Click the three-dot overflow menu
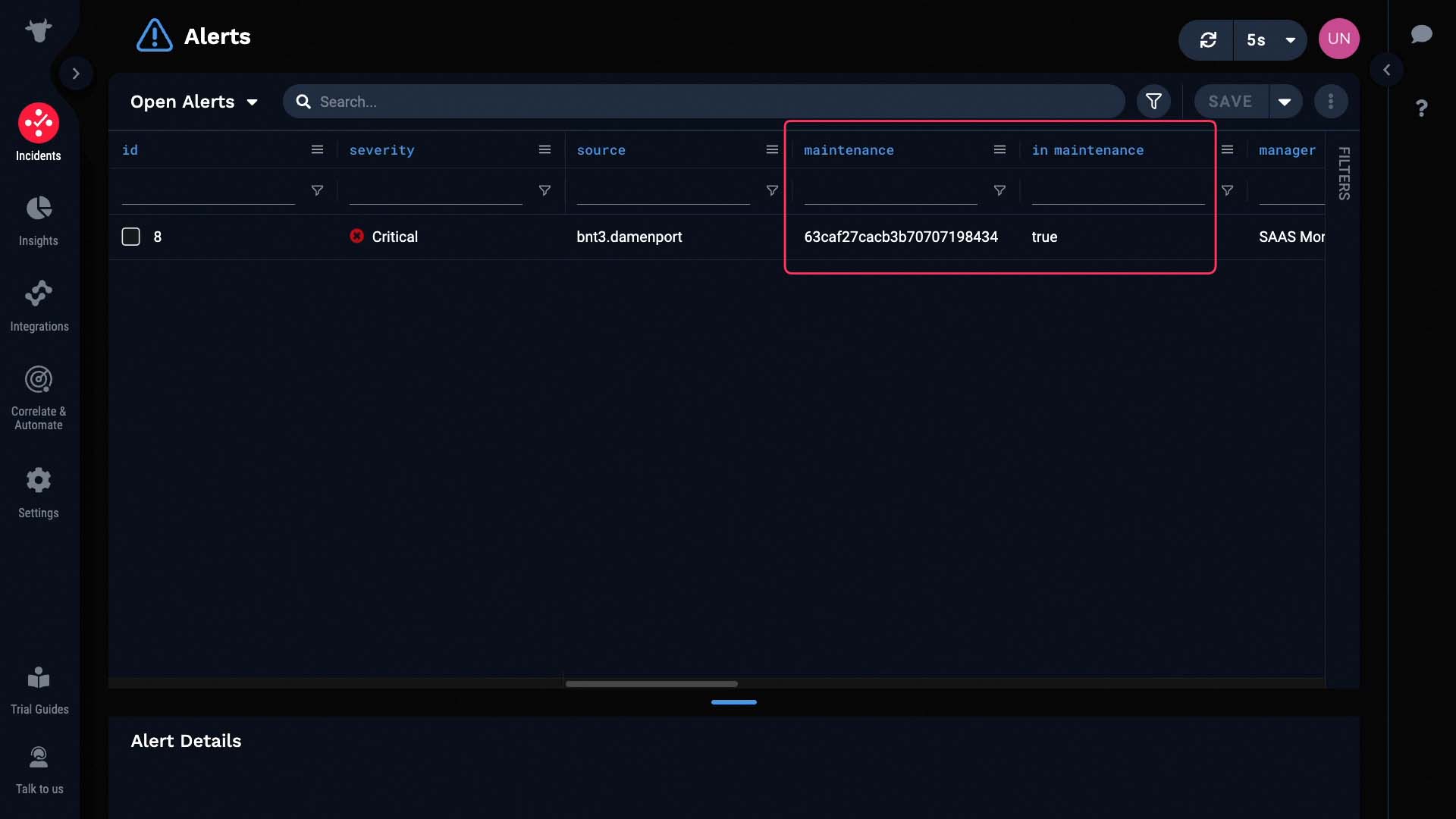Viewport: 1456px width, 819px height. click(1331, 100)
